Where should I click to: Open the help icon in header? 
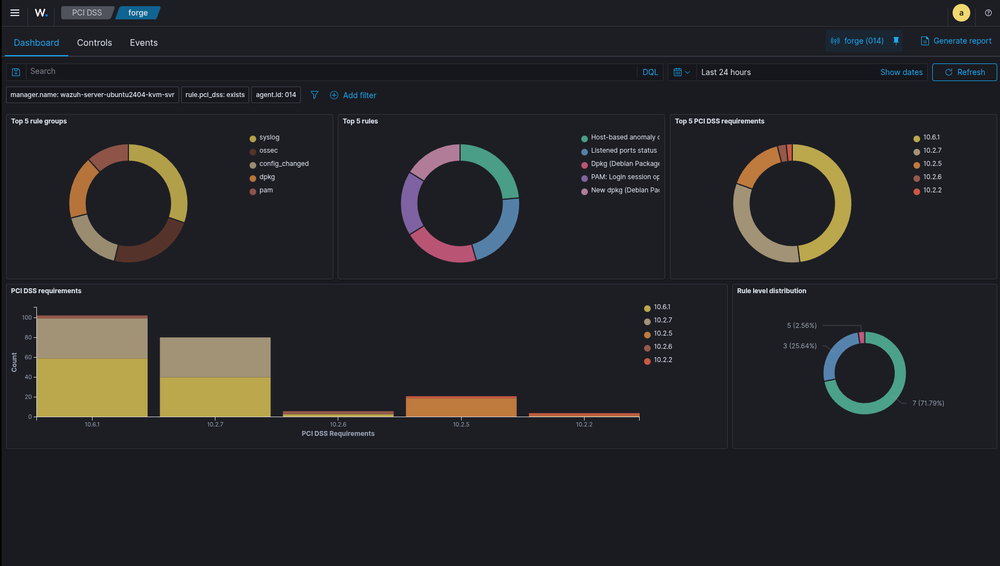(x=988, y=13)
